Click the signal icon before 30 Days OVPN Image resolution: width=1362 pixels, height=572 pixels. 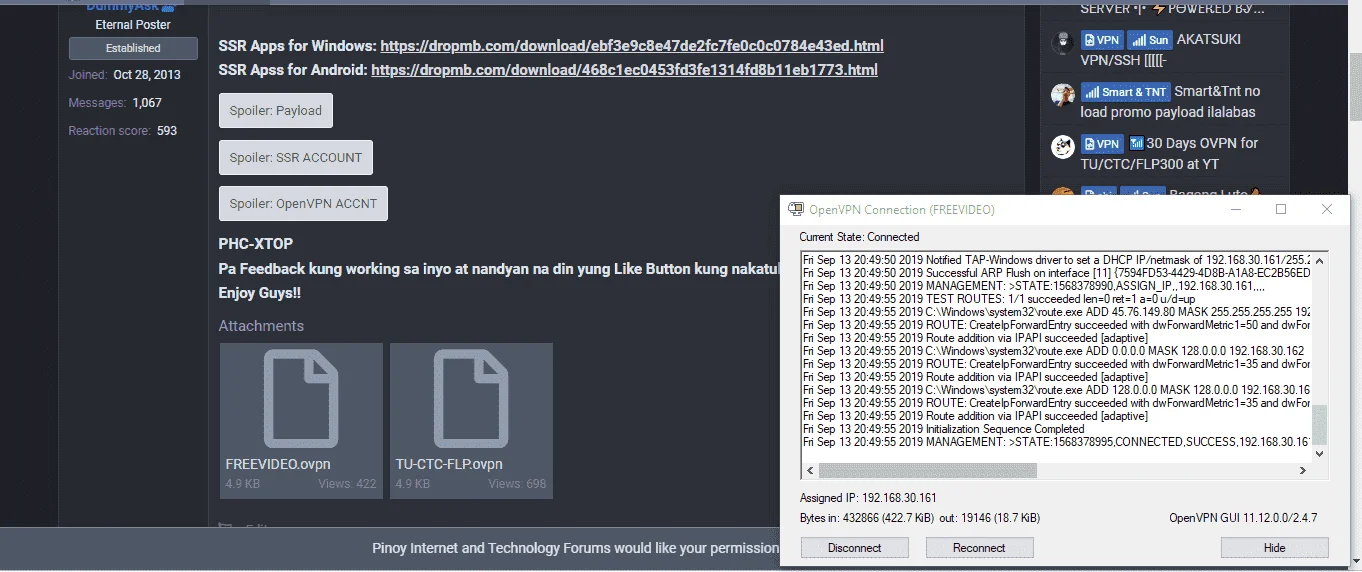tap(1135, 143)
